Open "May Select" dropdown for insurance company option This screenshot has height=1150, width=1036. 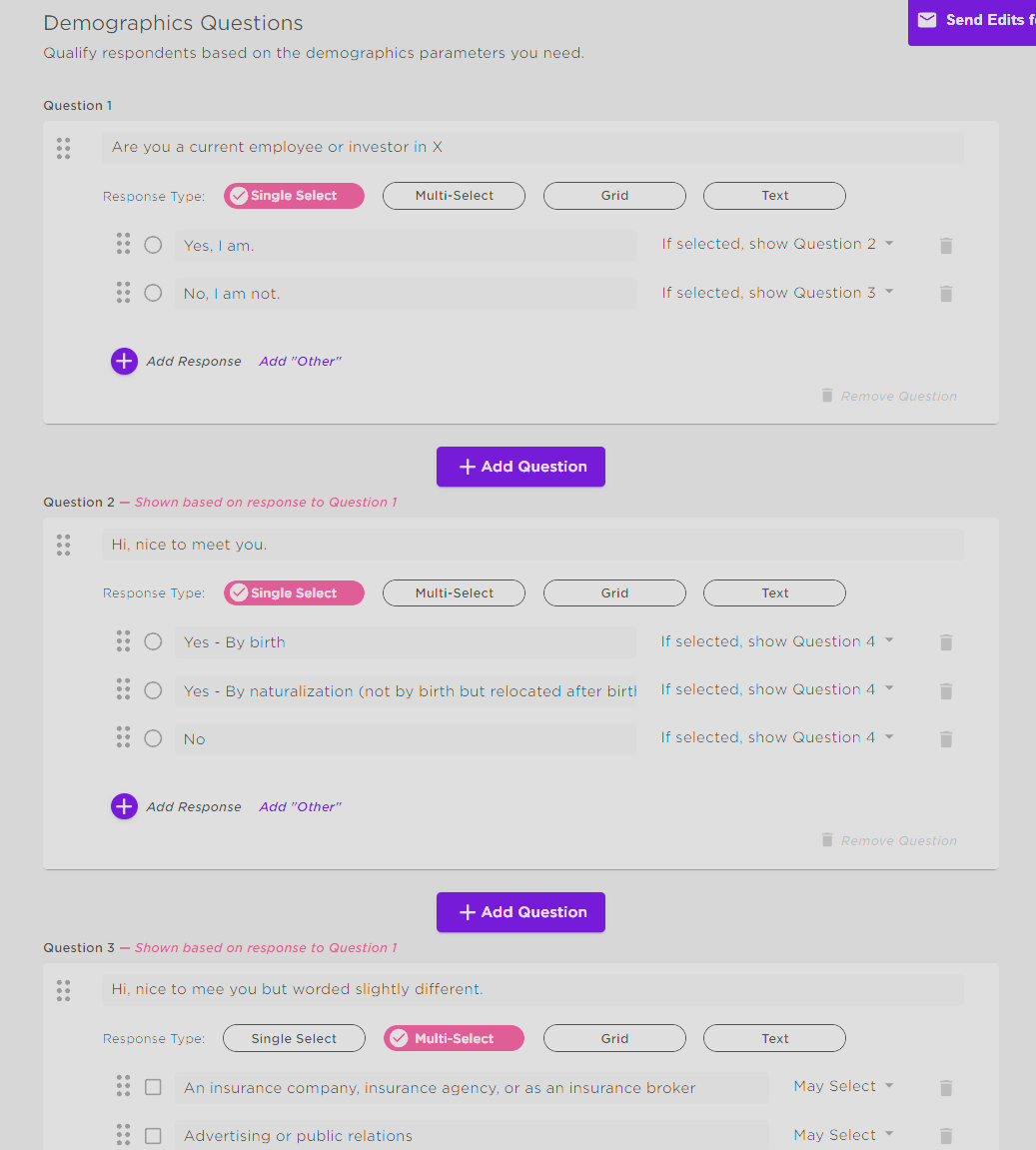point(843,1086)
